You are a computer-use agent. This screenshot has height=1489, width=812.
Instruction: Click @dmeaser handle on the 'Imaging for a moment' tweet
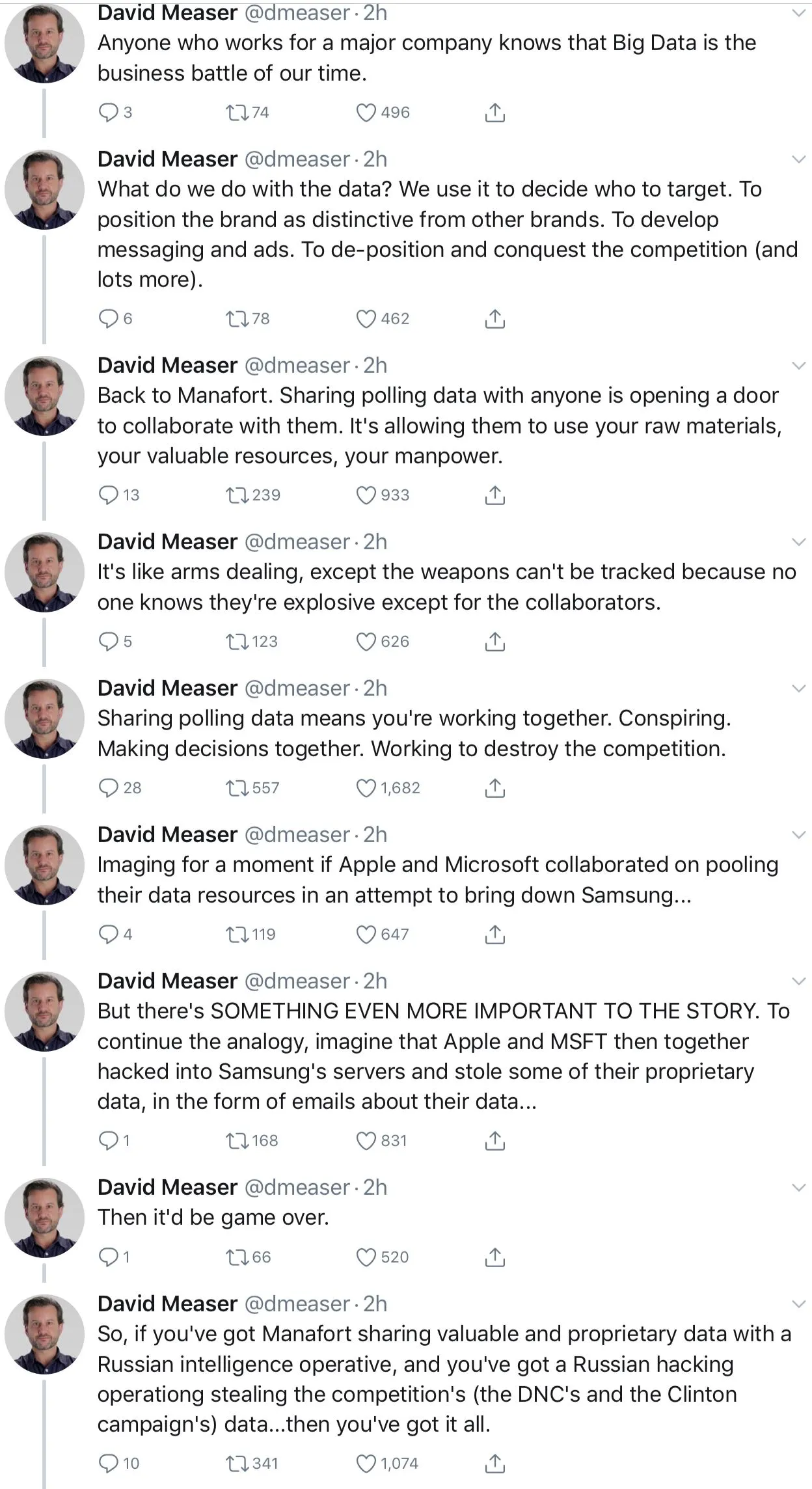click(297, 835)
